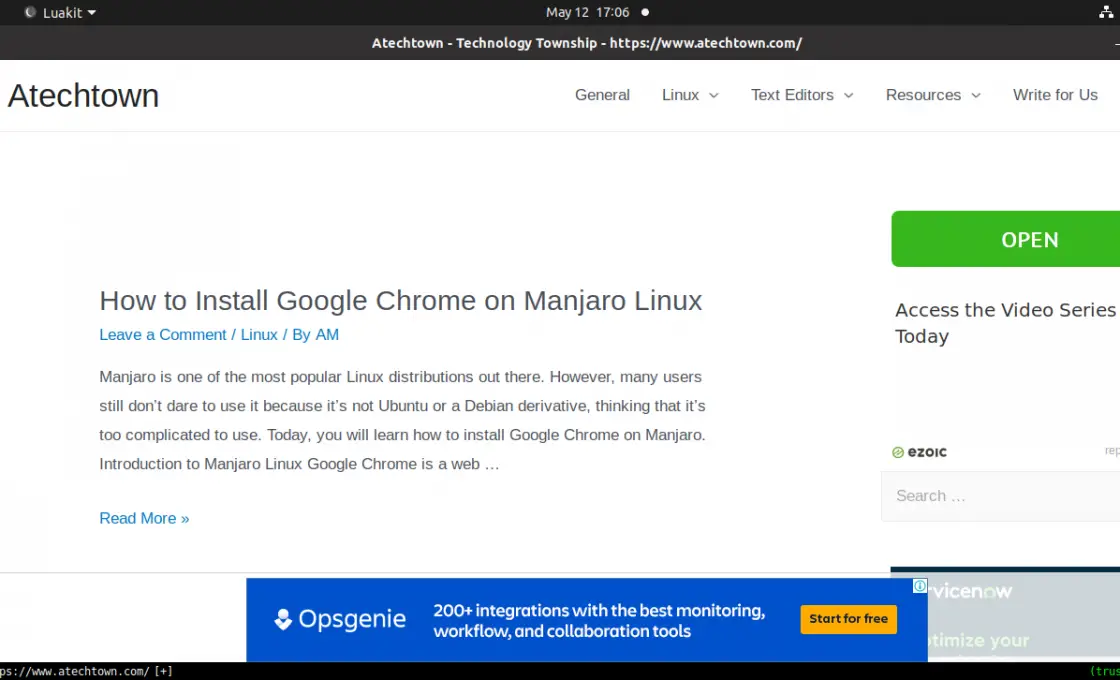Click the Leave a Comment link
This screenshot has width=1120, height=680.
pyautogui.click(x=163, y=335)
